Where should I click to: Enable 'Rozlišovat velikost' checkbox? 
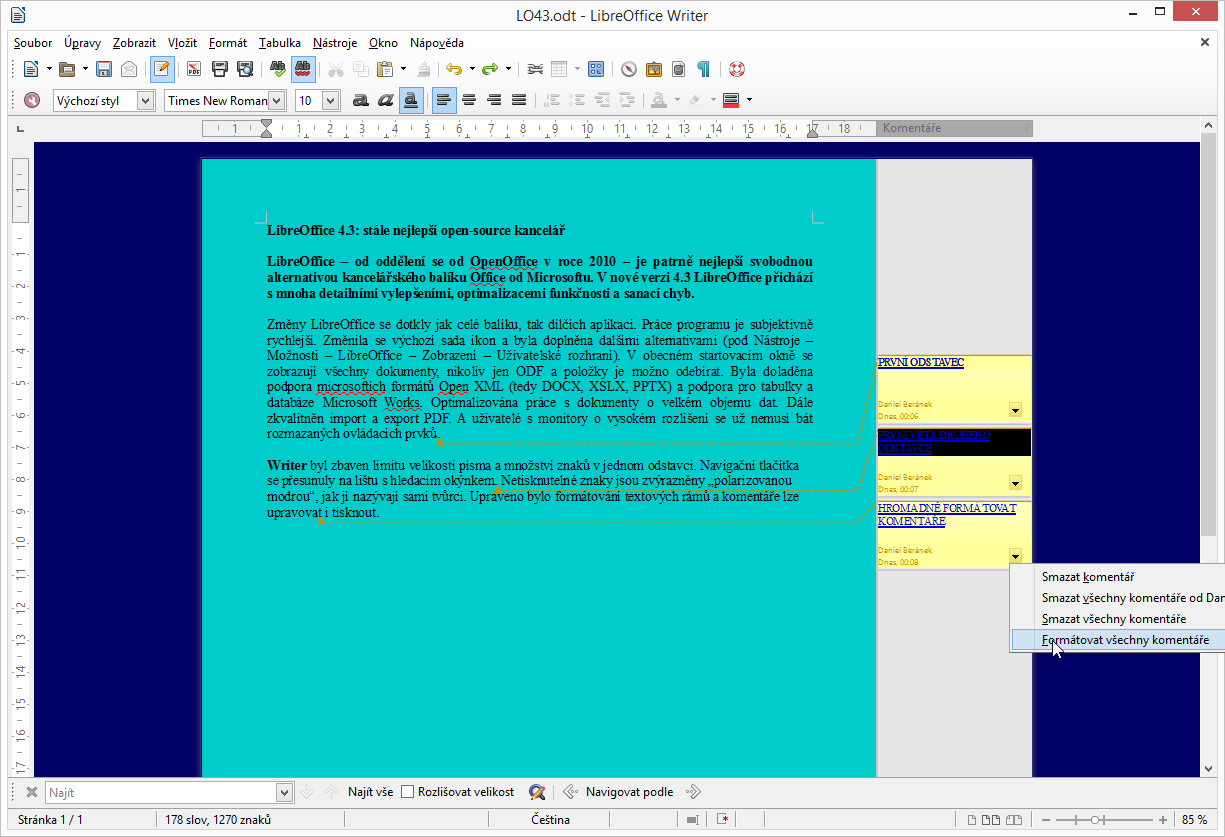coord(408,792)
